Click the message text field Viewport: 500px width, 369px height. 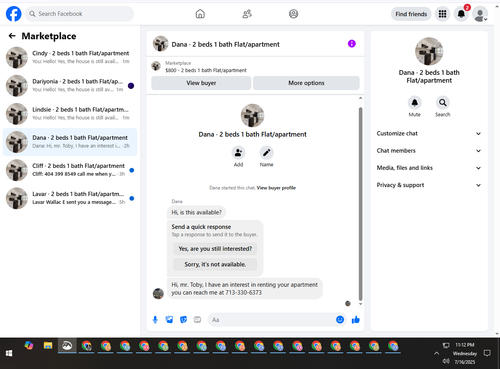[272, 320]
